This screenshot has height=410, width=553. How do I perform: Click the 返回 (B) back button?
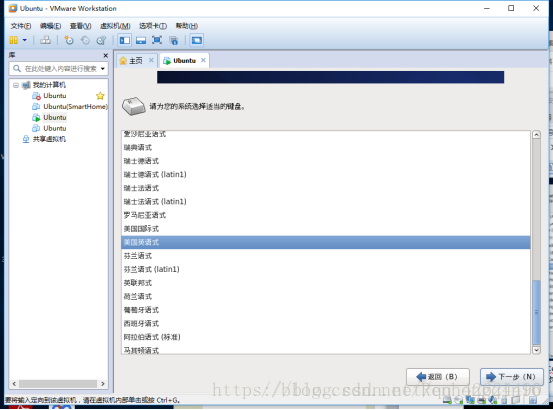(x=438, y=377)
